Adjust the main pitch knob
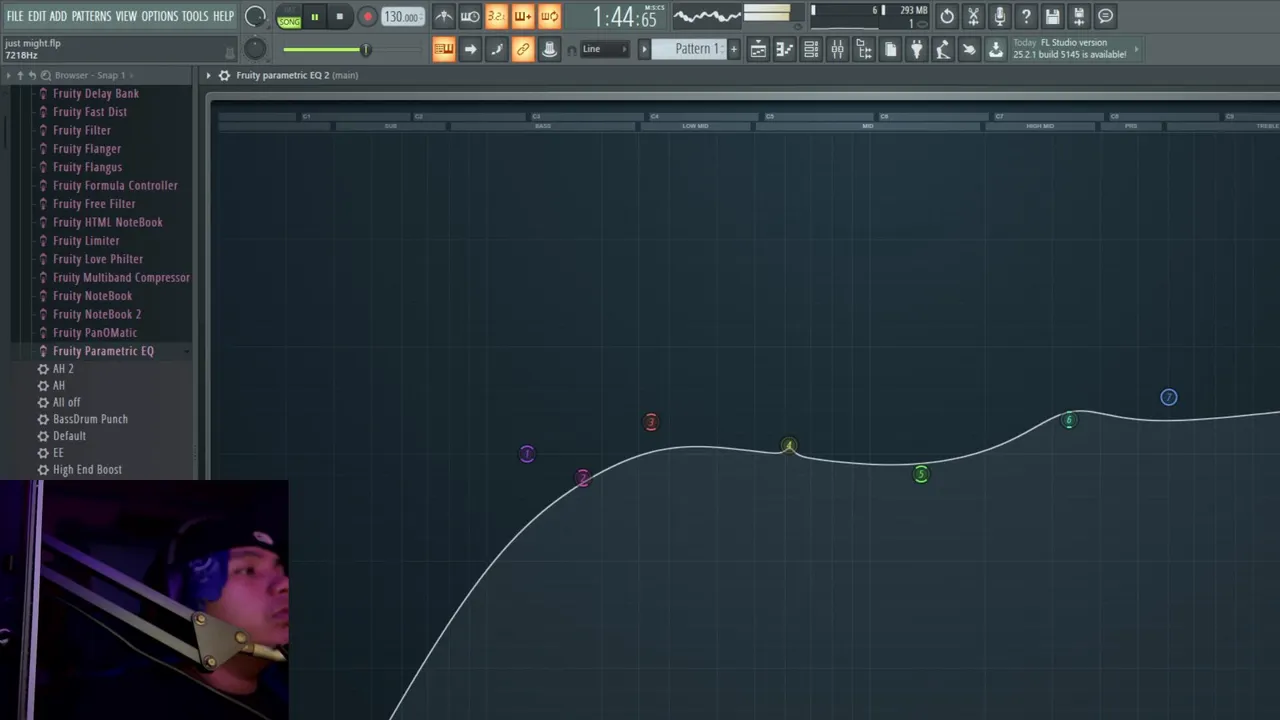Viewport: 1280px width, 720px height. coord(255,48)
